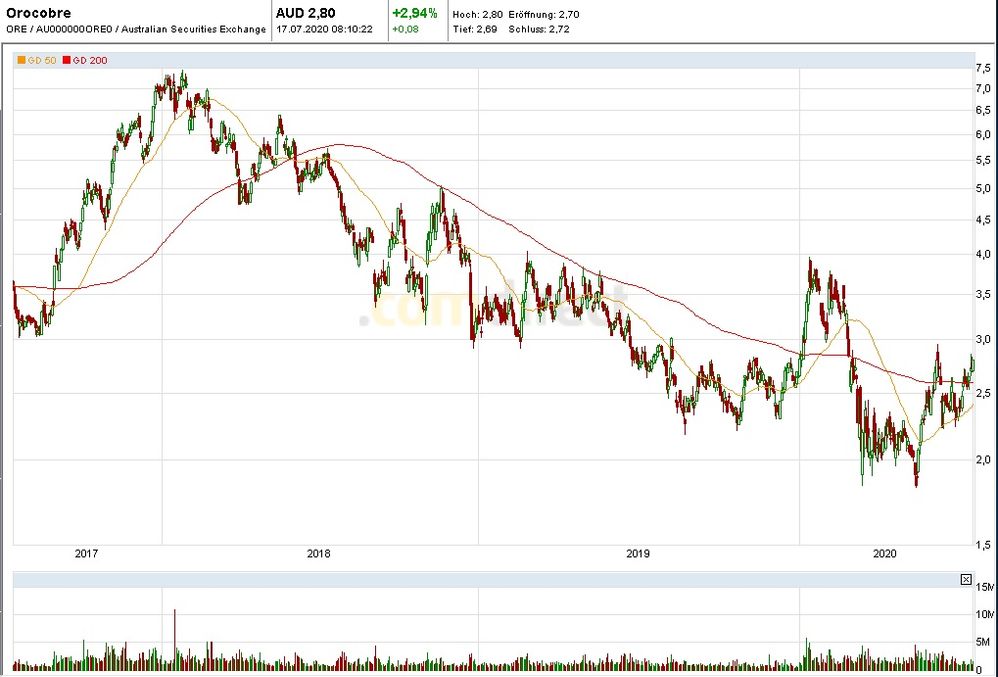Image resolution: width=998 pixels, height=677 pixels.
Task: Click the Tief: 2,69 value
Action: 475,29
